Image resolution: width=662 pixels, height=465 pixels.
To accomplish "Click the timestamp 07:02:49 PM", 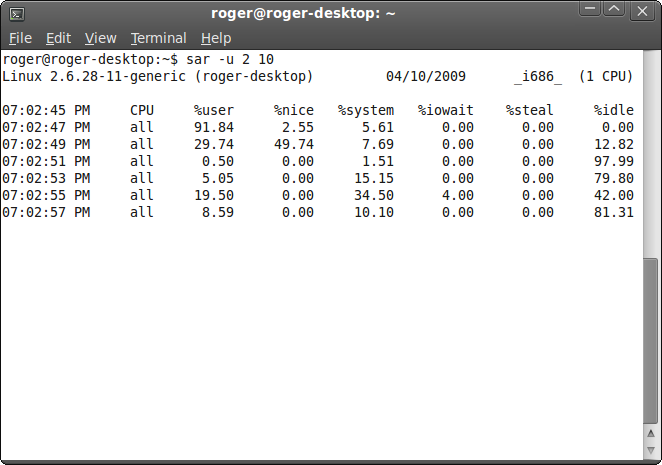I will pos(46,144).
